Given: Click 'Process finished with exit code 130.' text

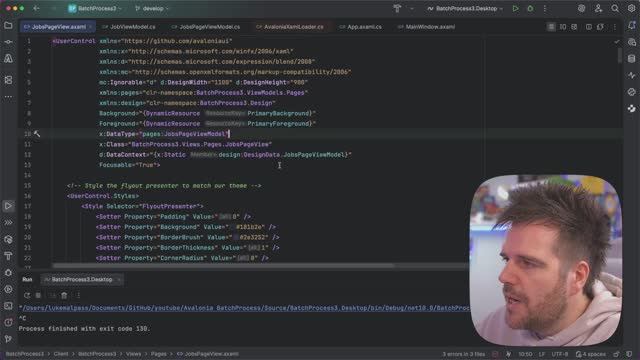Looking at the screenshot, I should point(84,329).
